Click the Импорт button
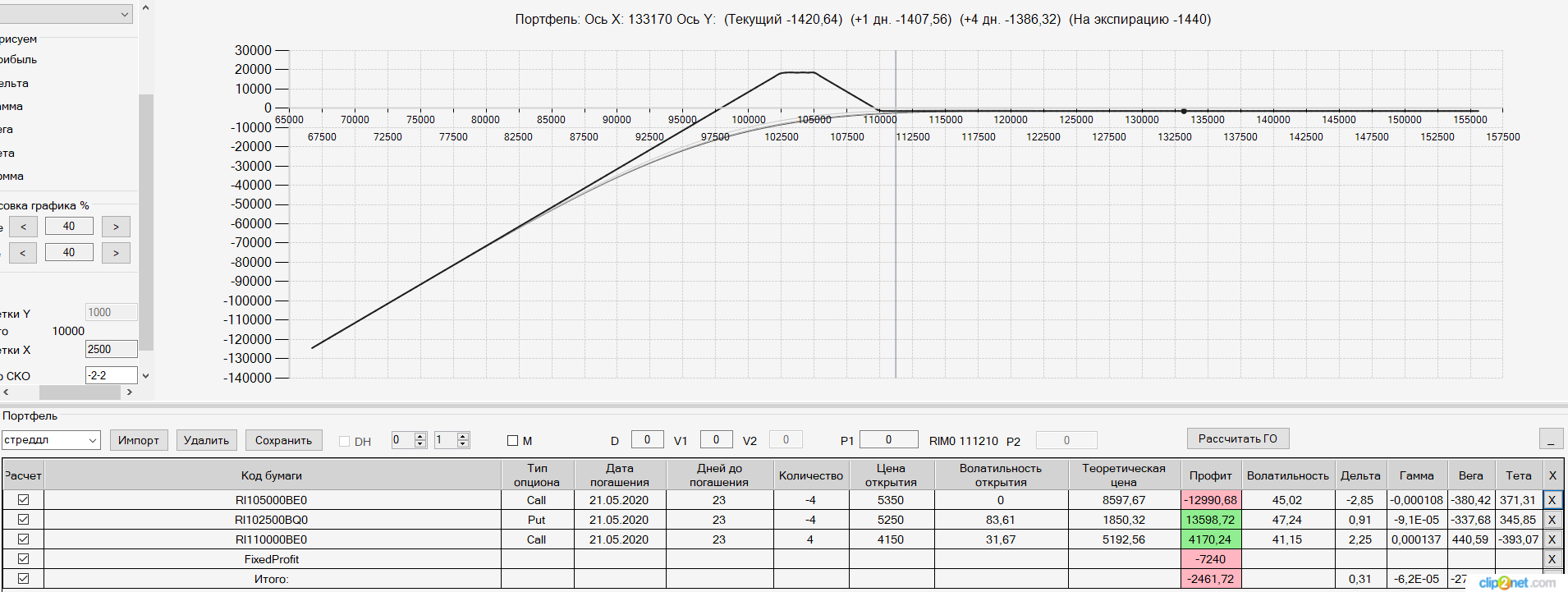1568x592 pixels. tap(139, 440)
